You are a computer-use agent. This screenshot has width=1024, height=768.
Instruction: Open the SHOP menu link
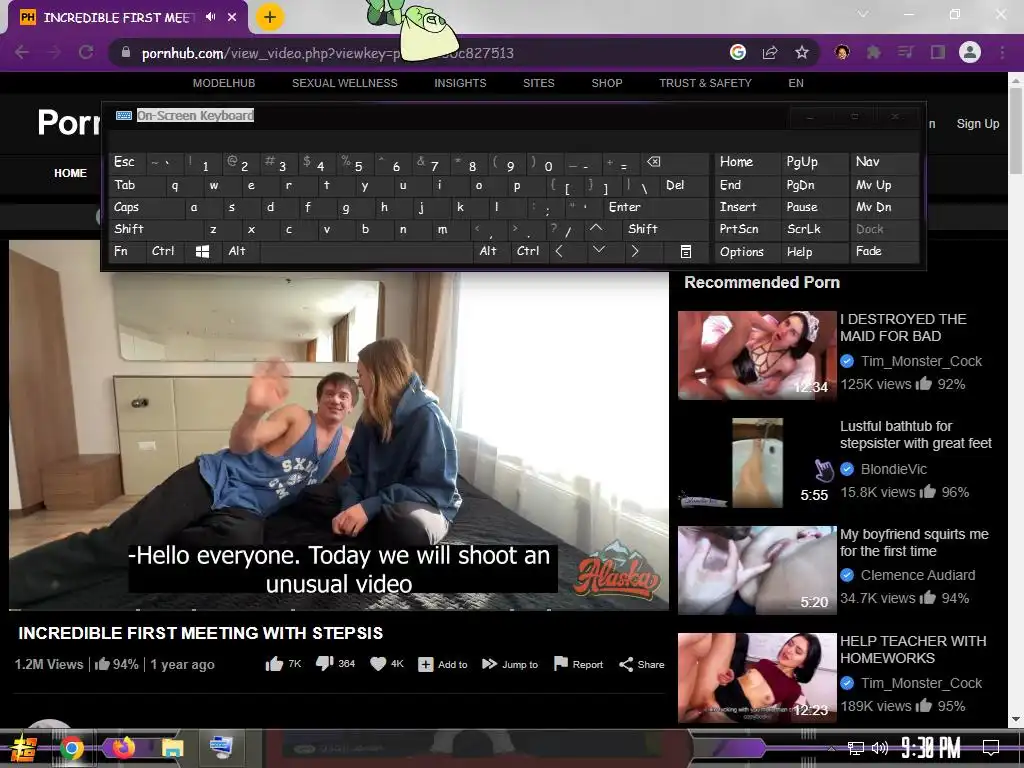click(x=607, y=83)
